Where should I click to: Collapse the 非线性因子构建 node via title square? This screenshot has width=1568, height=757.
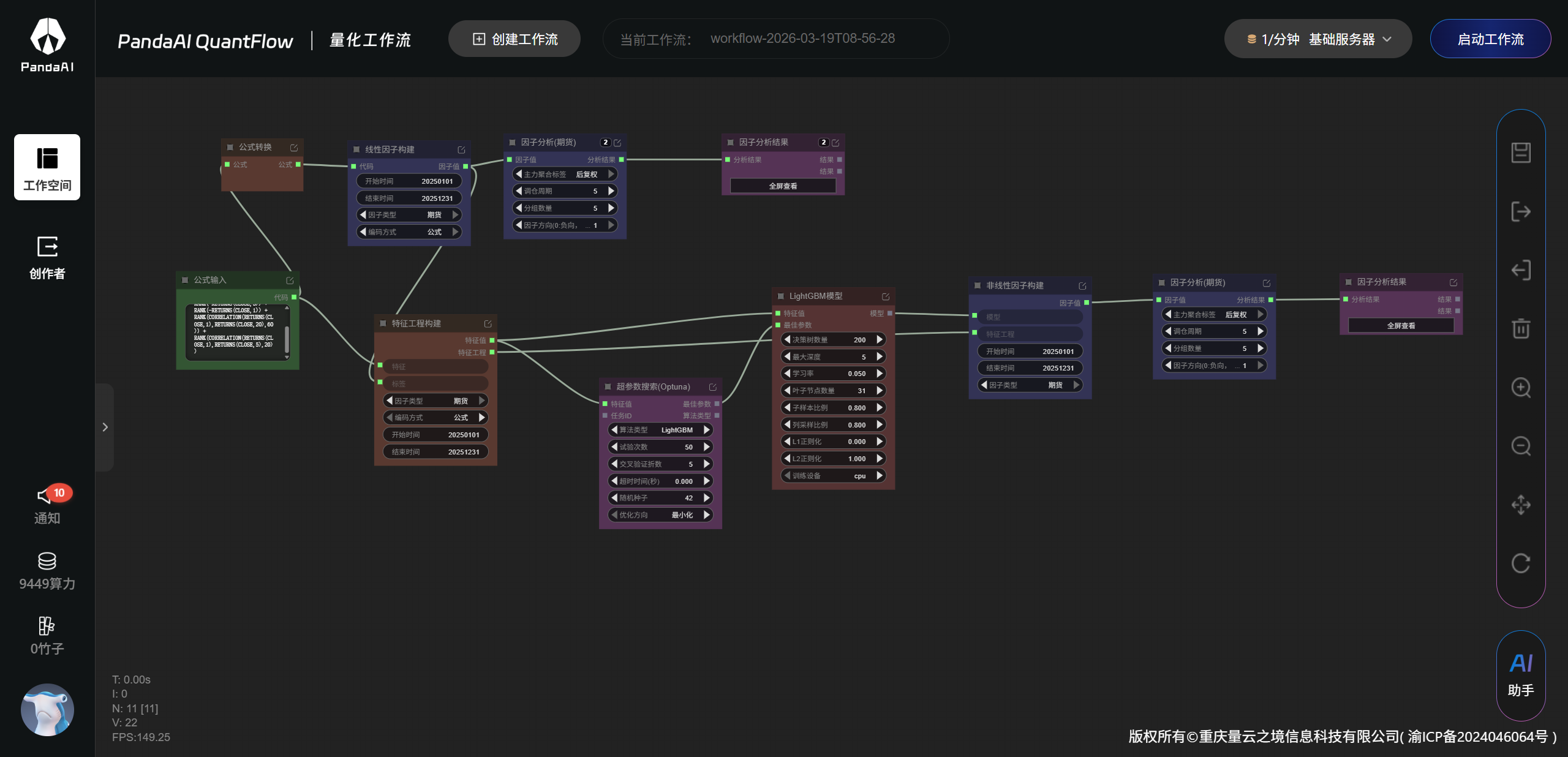click(978, 285)
